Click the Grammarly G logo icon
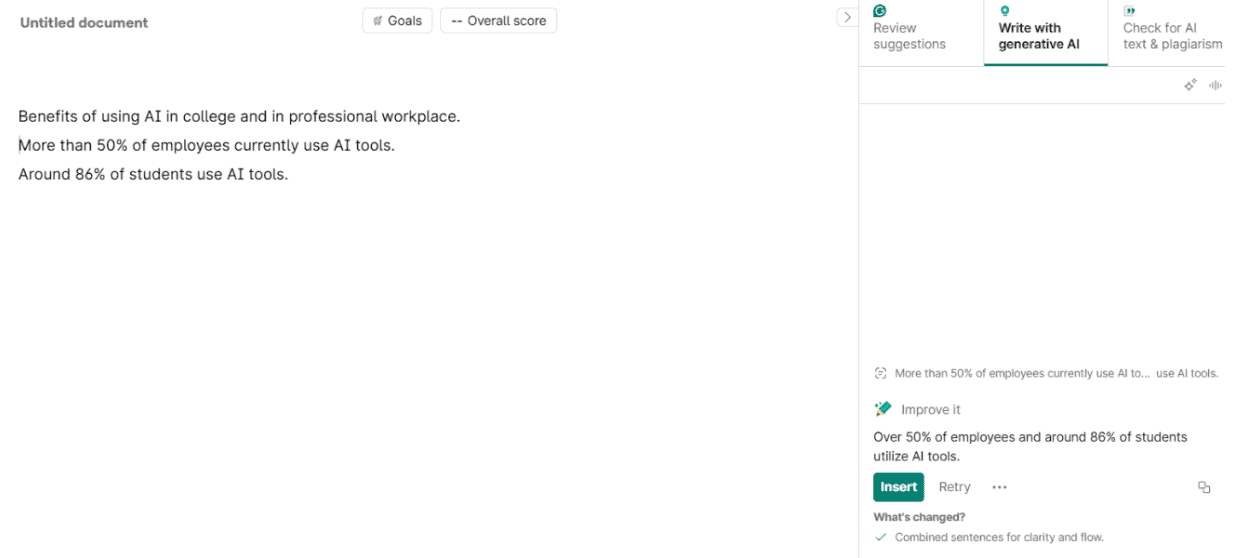This screenshot has height=558, width=1237. point(880,11)
